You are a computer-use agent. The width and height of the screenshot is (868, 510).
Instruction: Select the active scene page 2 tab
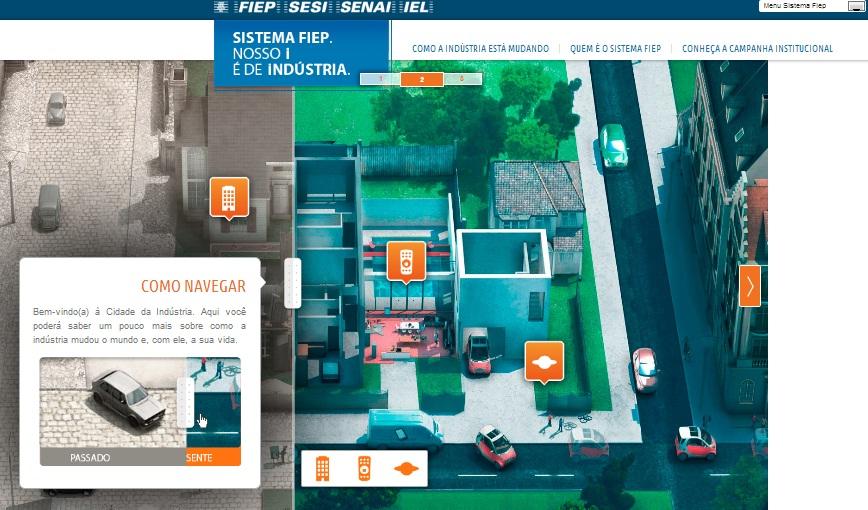pyautogui.click(x=422, y=79)
